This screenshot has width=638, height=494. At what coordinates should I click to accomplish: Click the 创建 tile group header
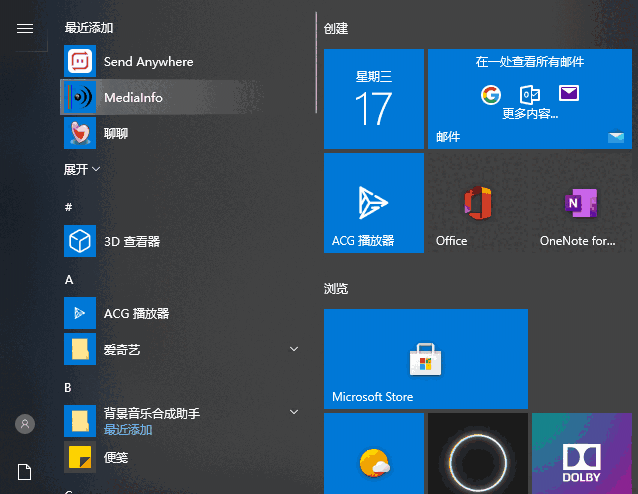click(x=336, y=28)
